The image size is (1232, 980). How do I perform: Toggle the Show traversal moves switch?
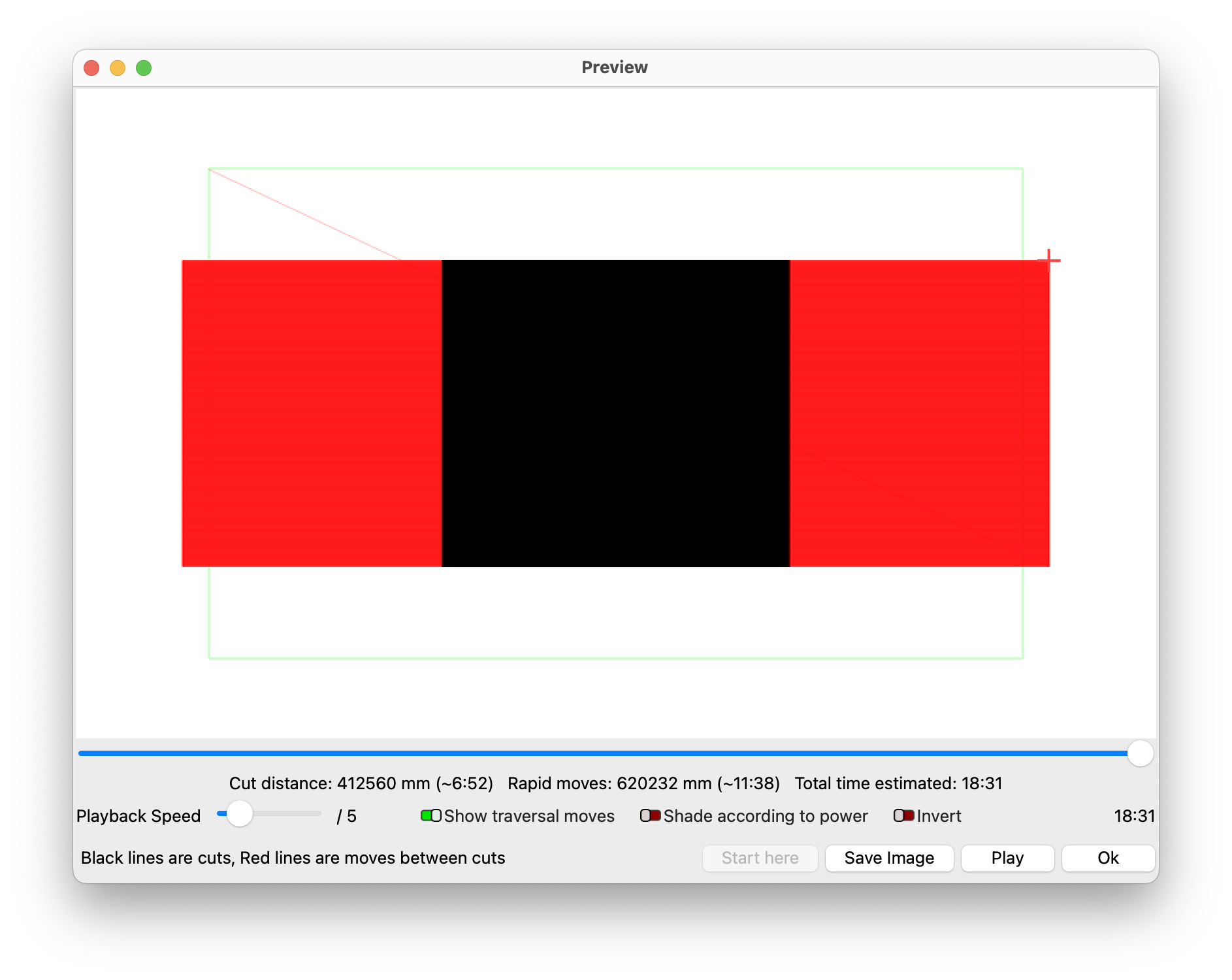[x=431, y=815]
